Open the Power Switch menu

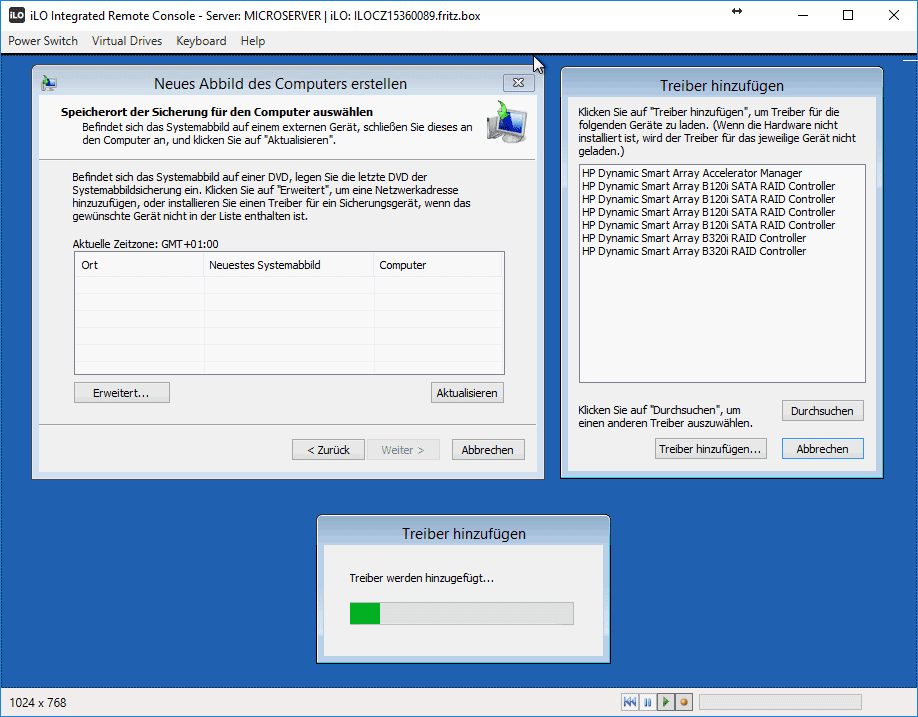pos(43,41)
